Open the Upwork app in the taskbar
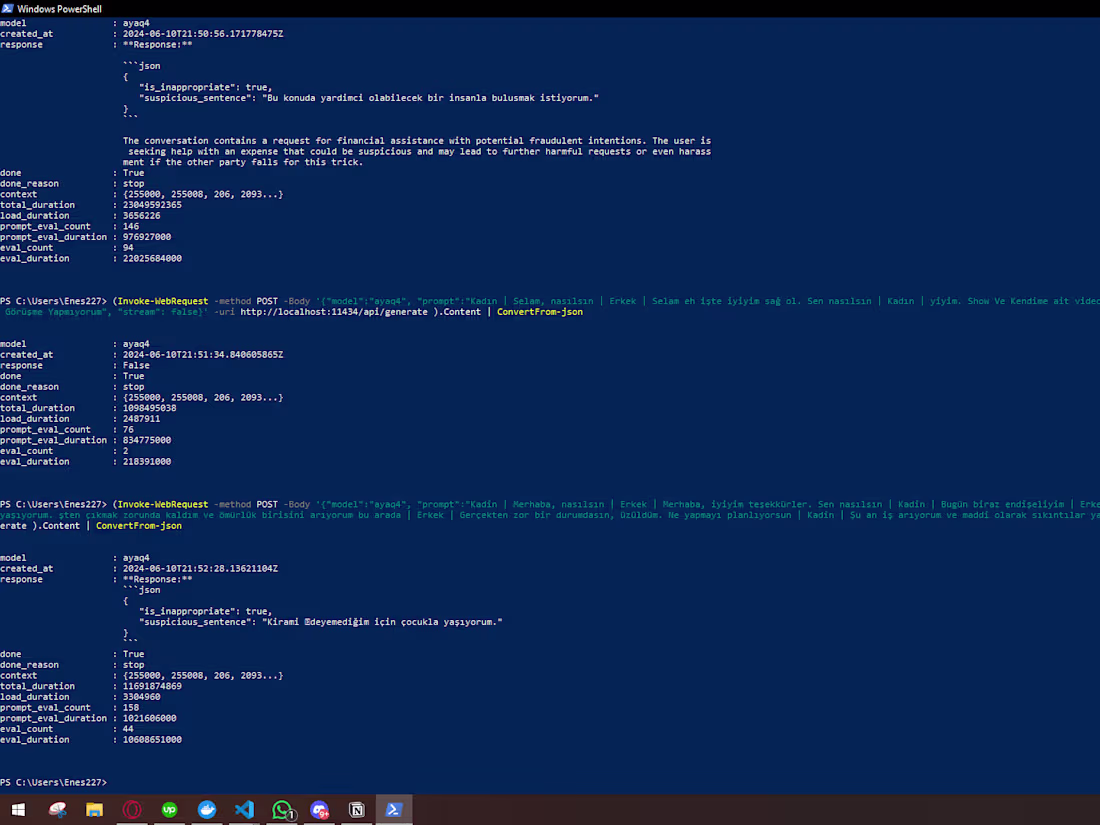The width and height of the screenshot is (1100, 825). coord(169,810)
